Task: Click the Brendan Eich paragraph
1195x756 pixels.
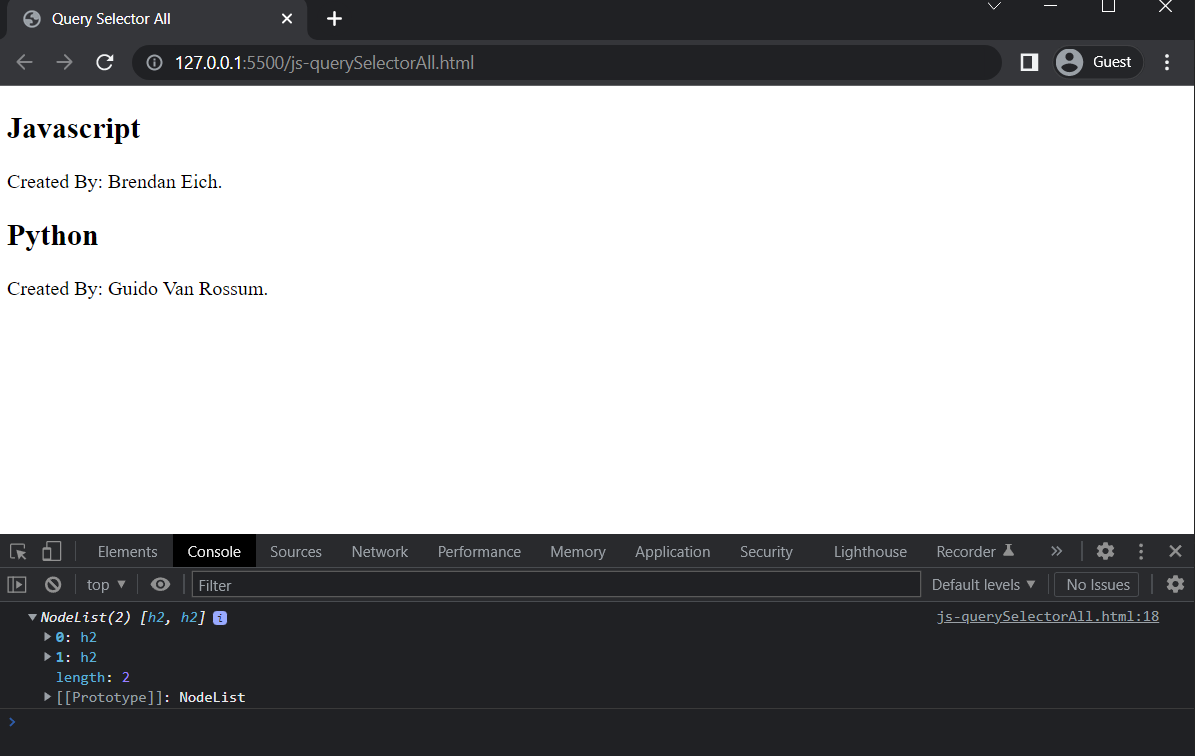Action: point(114,182)
